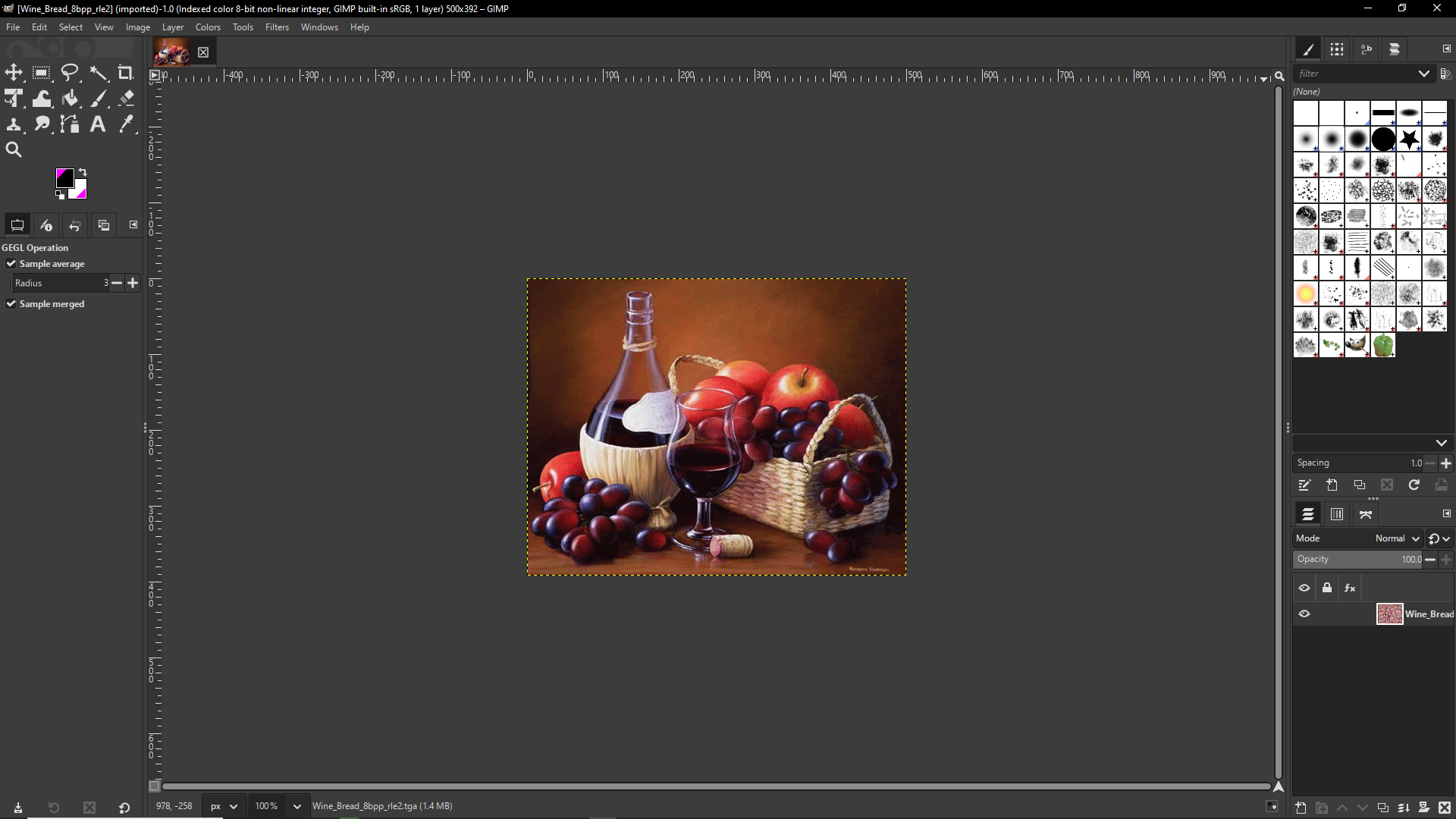
Task: Open the blend mode group switcher dropdown
Action: [x=1439, y=538]
